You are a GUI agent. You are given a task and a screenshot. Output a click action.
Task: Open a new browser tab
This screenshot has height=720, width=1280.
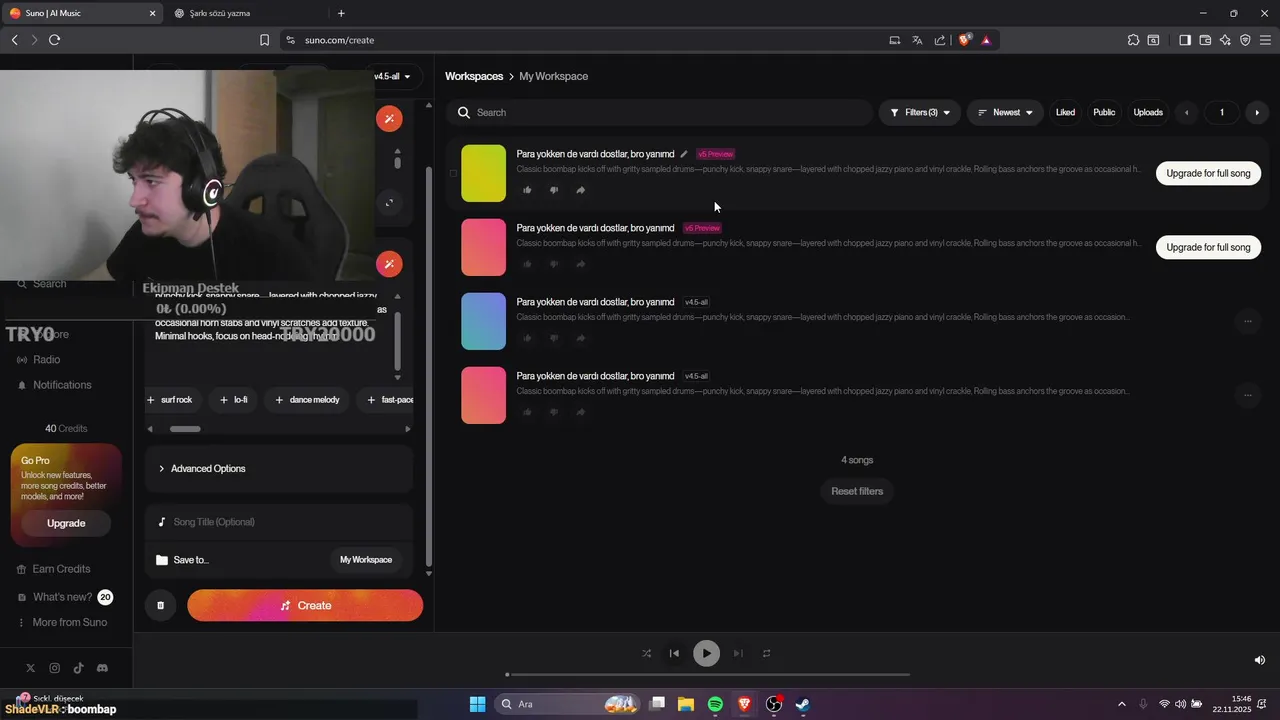coord(341,13)
